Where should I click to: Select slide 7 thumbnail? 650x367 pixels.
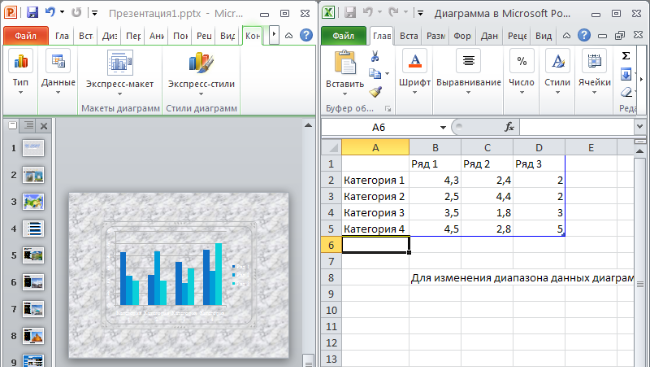point(33,309)
